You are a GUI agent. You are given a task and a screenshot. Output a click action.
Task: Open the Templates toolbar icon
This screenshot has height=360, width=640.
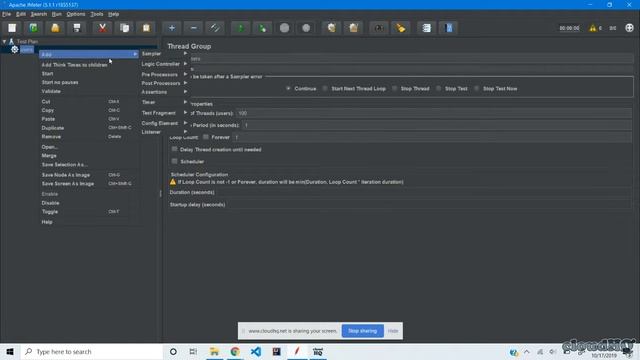[33, 28]
